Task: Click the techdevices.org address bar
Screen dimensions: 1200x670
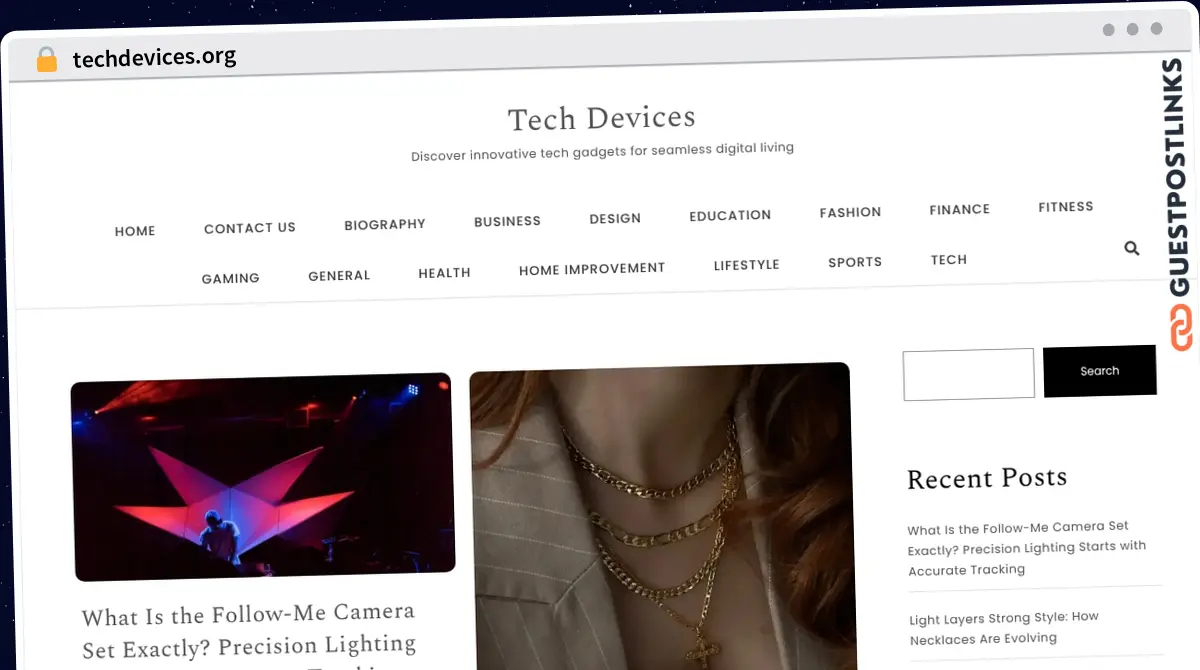Action: click(x=155, y=57)
